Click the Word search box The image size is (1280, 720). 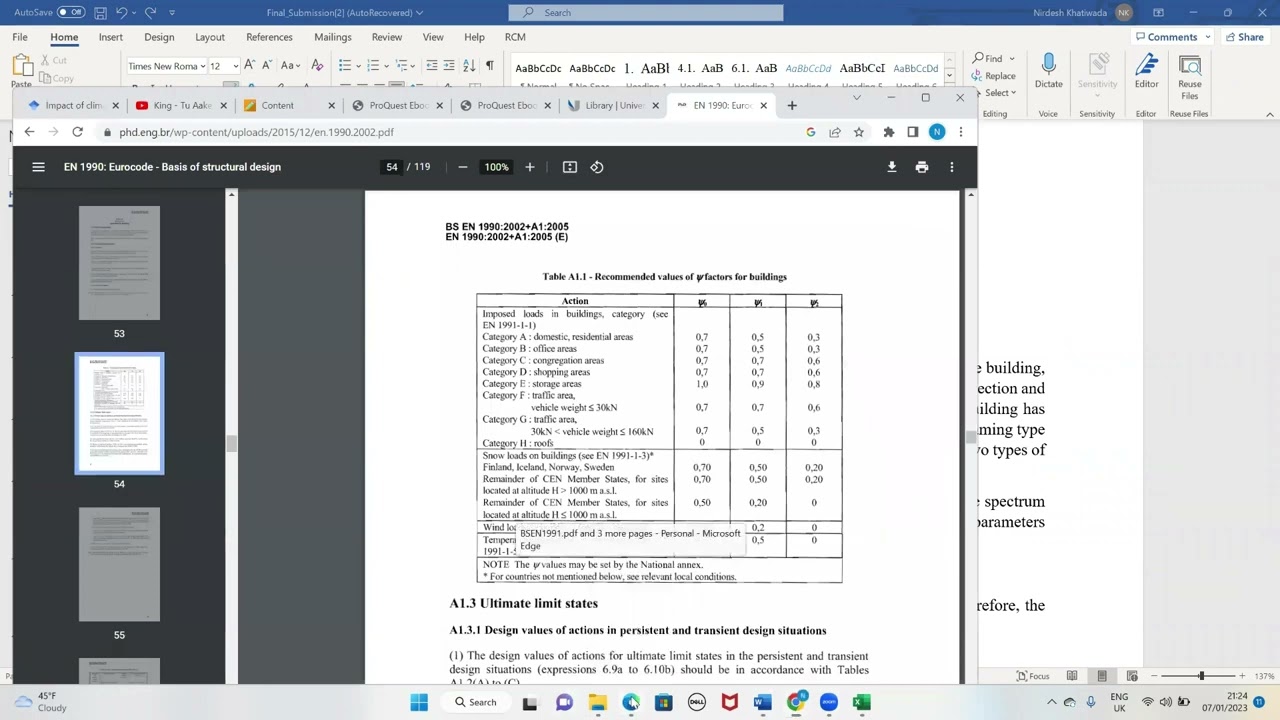[x=646, y=12]
